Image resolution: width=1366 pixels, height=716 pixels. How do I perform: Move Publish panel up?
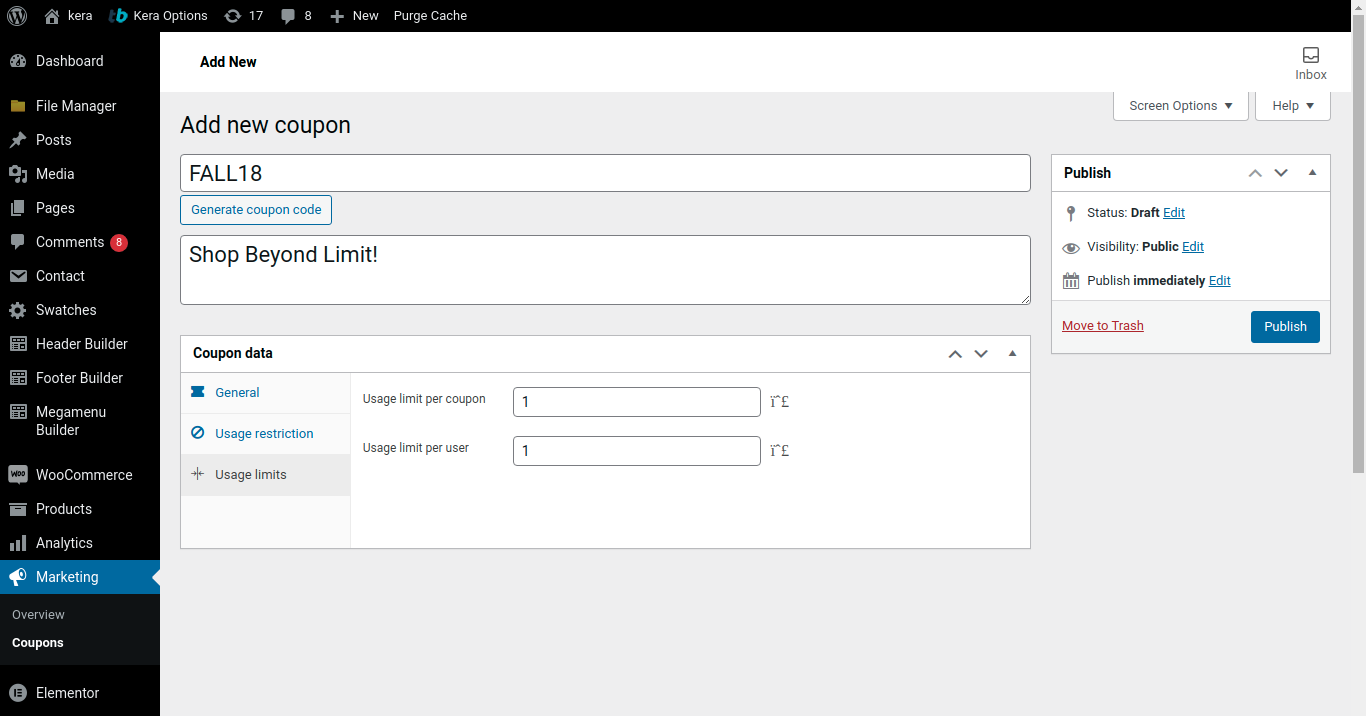pyautogui.click(x=1255, y=173)
